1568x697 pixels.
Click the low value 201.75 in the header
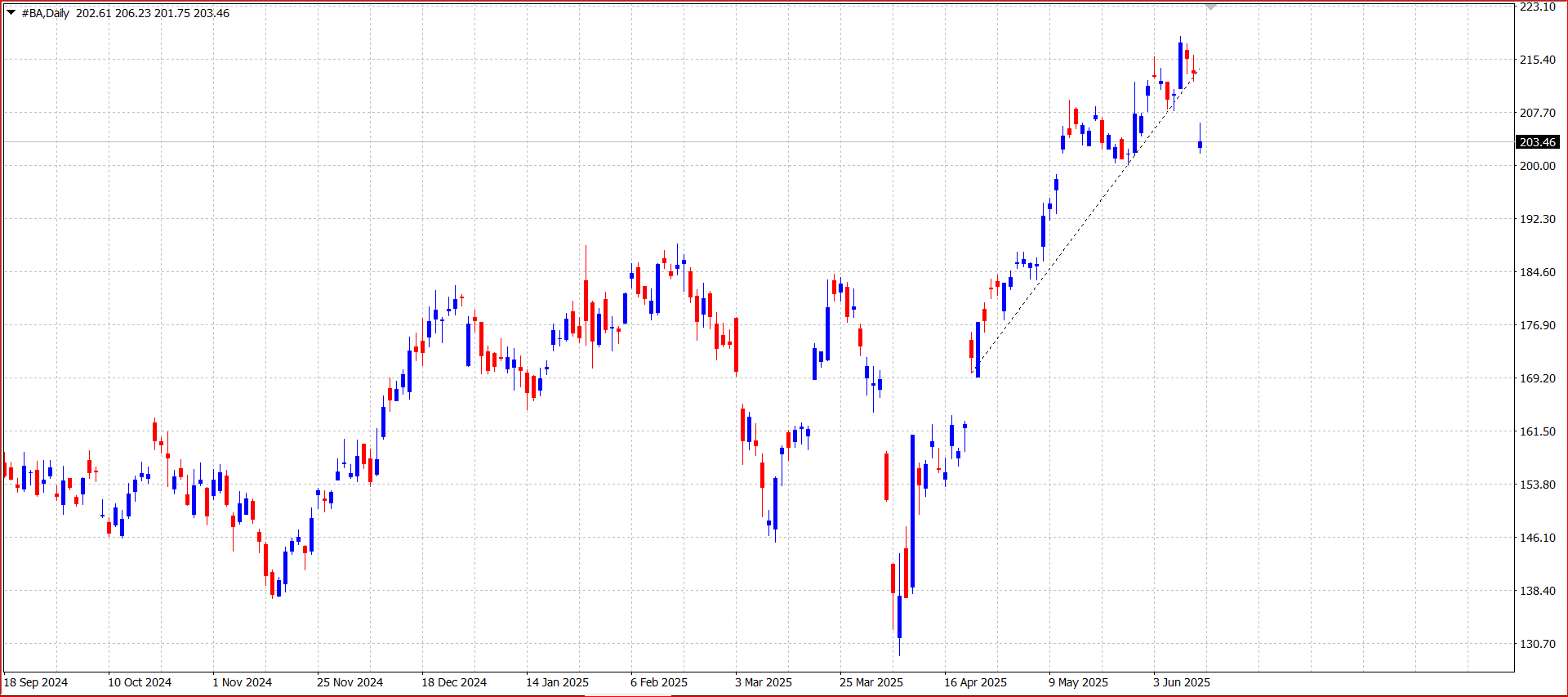pyautogui.click(x=171, y=13)
